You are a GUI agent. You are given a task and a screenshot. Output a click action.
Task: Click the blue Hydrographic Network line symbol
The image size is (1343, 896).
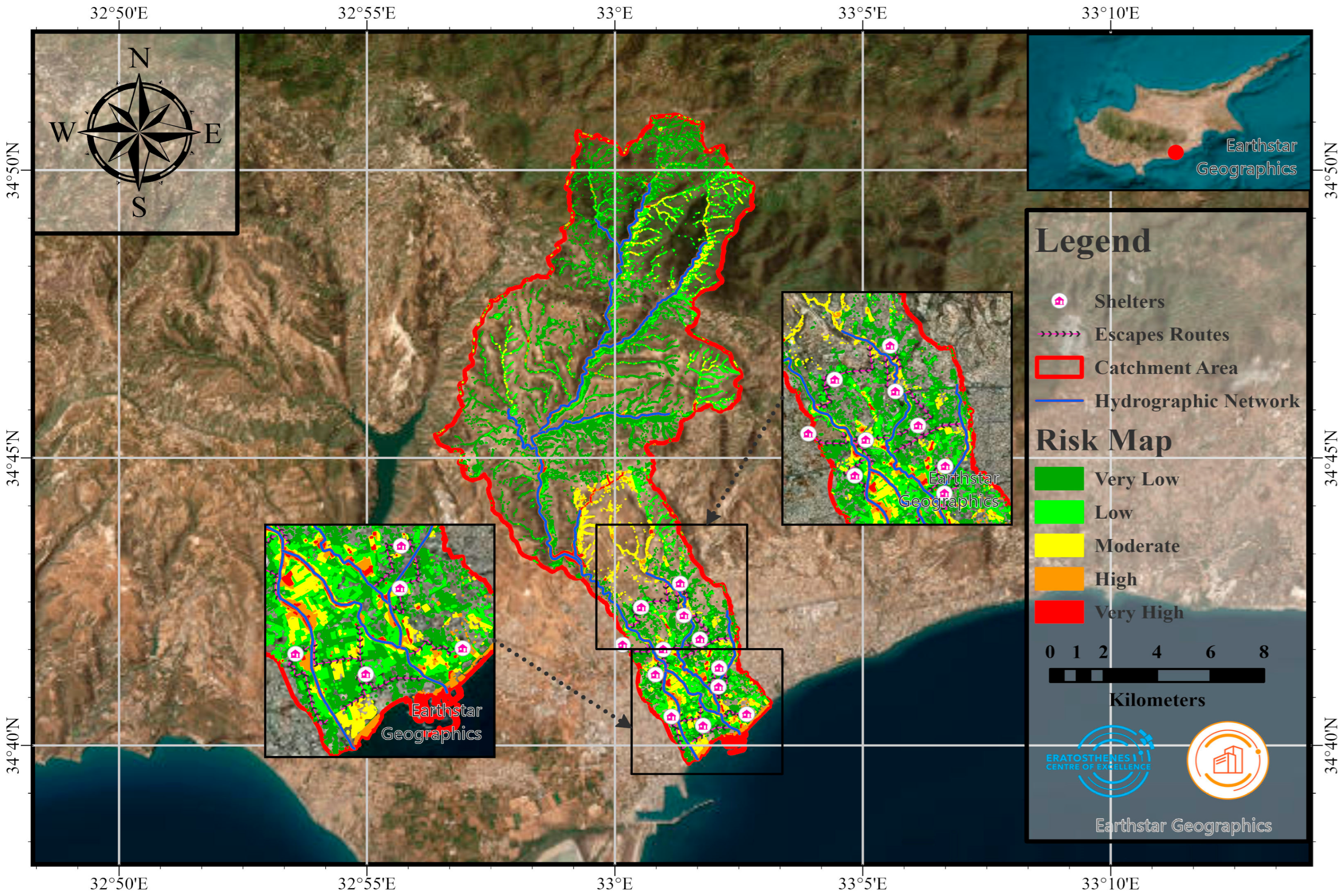click(1059, 401)
